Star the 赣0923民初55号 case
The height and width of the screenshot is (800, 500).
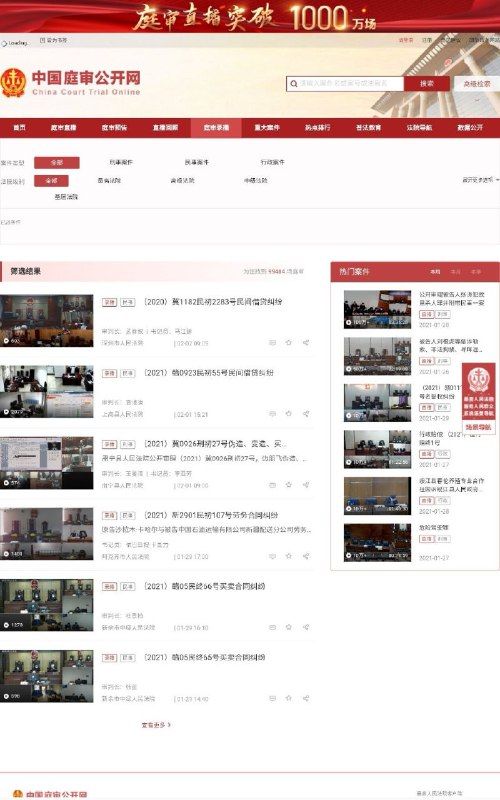289,413
